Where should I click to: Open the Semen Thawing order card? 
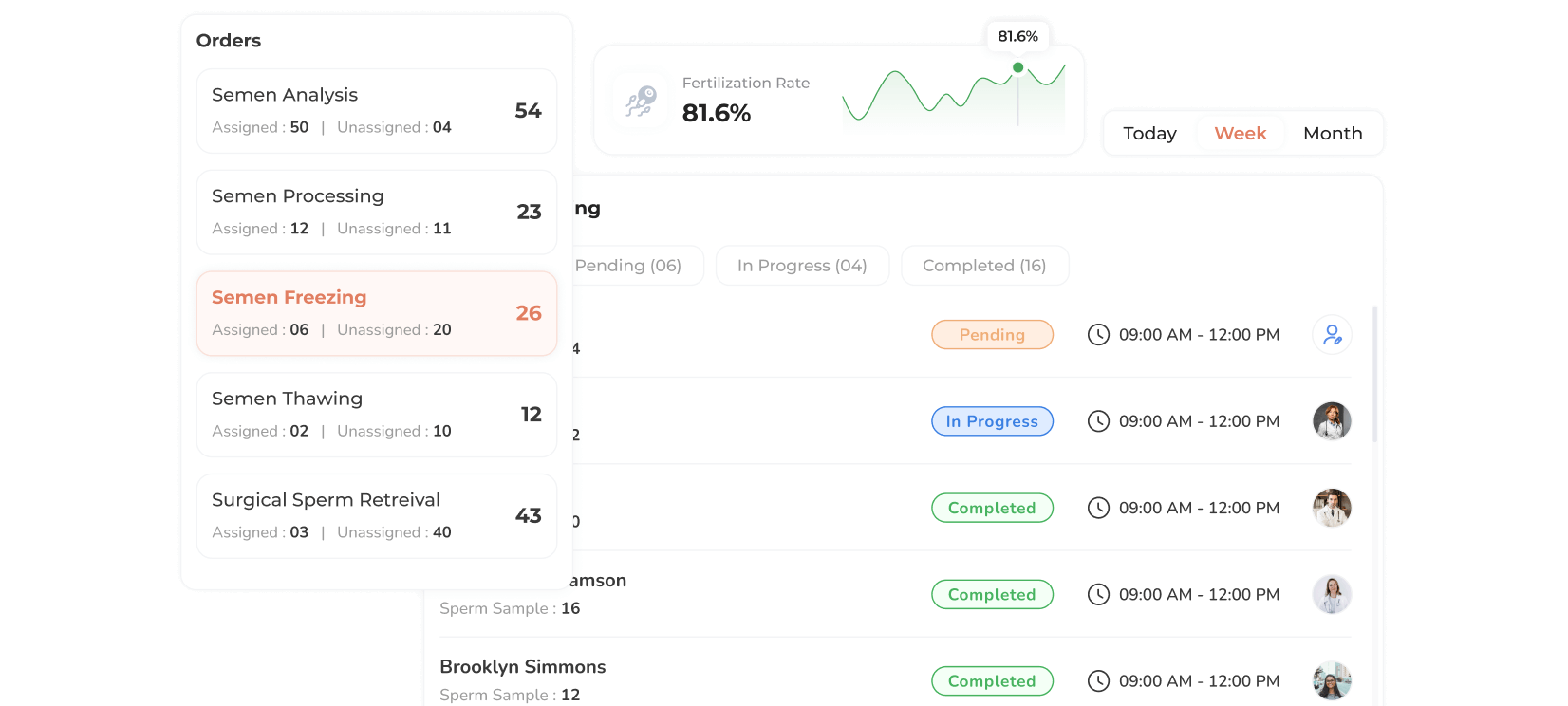click(x=376, y=415)
